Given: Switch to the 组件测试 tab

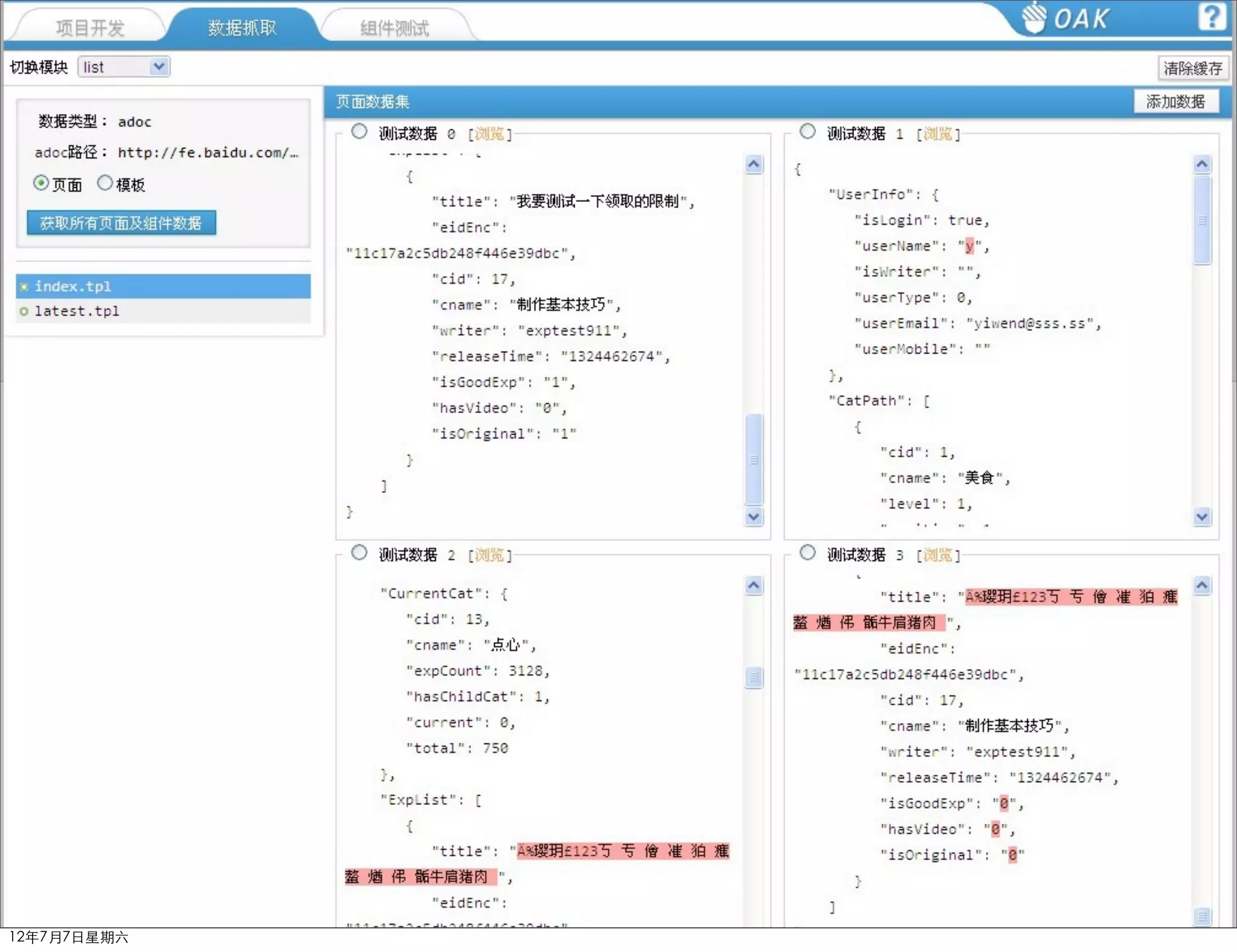Looking at the screenshot, I should (x=394, y=28).
